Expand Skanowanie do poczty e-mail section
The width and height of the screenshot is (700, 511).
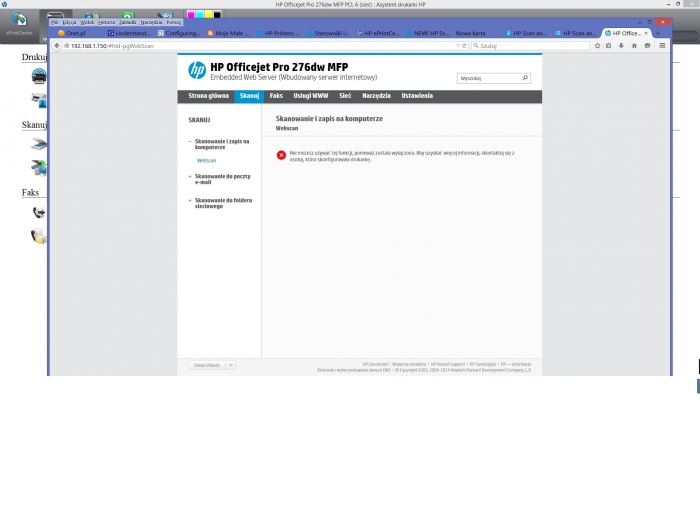(190, 177)
